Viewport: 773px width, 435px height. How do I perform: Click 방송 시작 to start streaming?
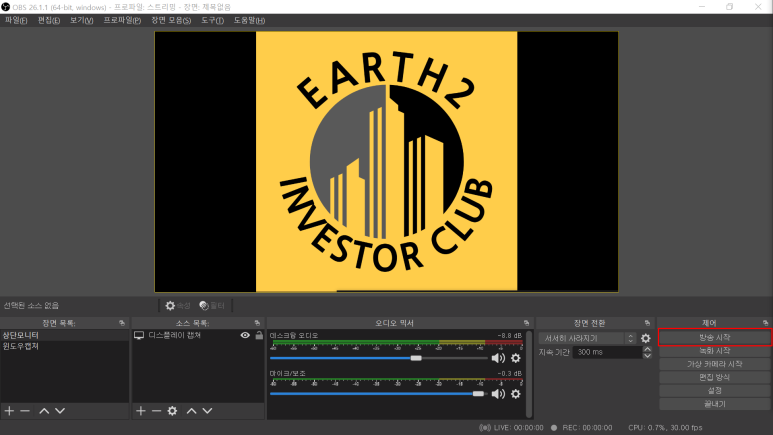point(715,337)
